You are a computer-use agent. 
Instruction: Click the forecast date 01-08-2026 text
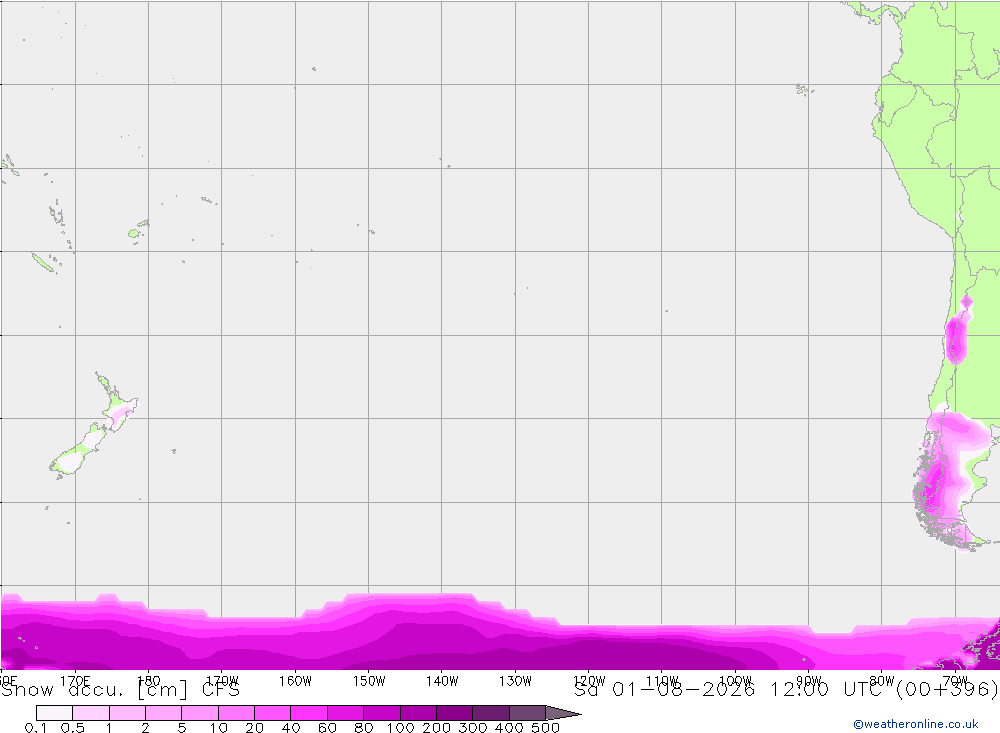click(x=683, y=690)
